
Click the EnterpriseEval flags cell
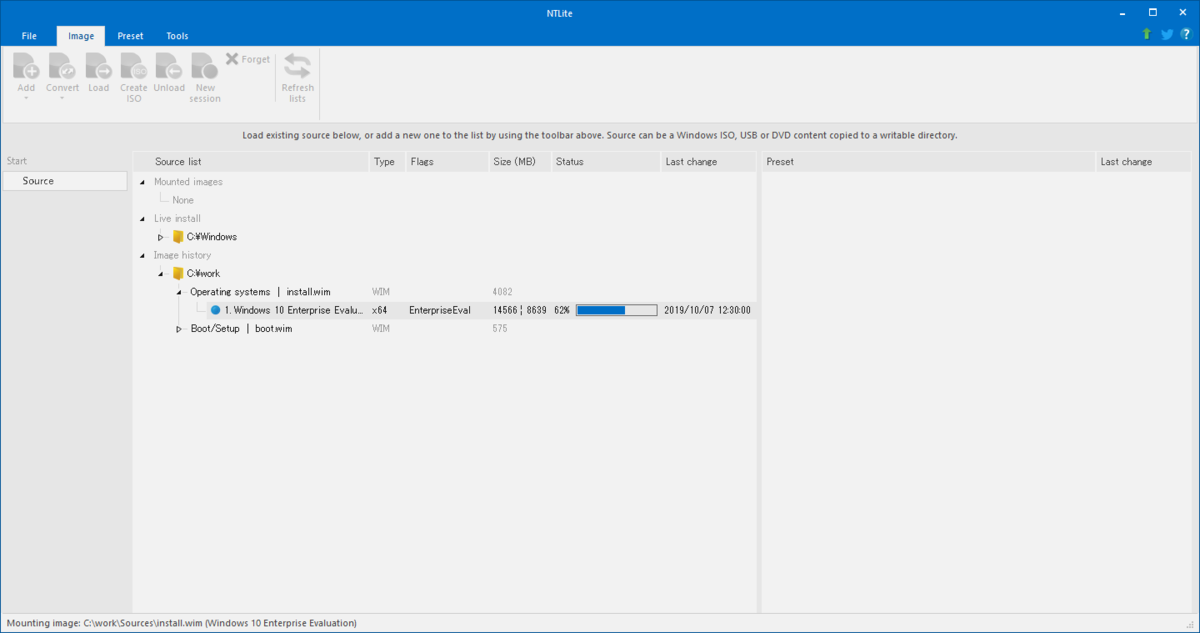(440, 310)
